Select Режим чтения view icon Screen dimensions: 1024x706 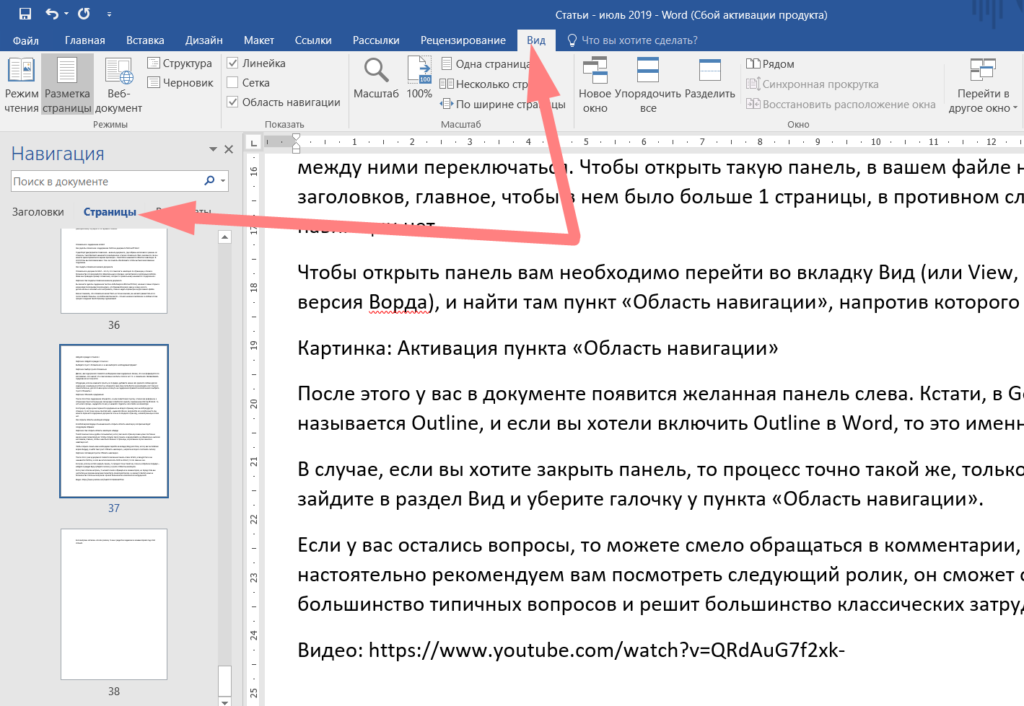[21, 85]
